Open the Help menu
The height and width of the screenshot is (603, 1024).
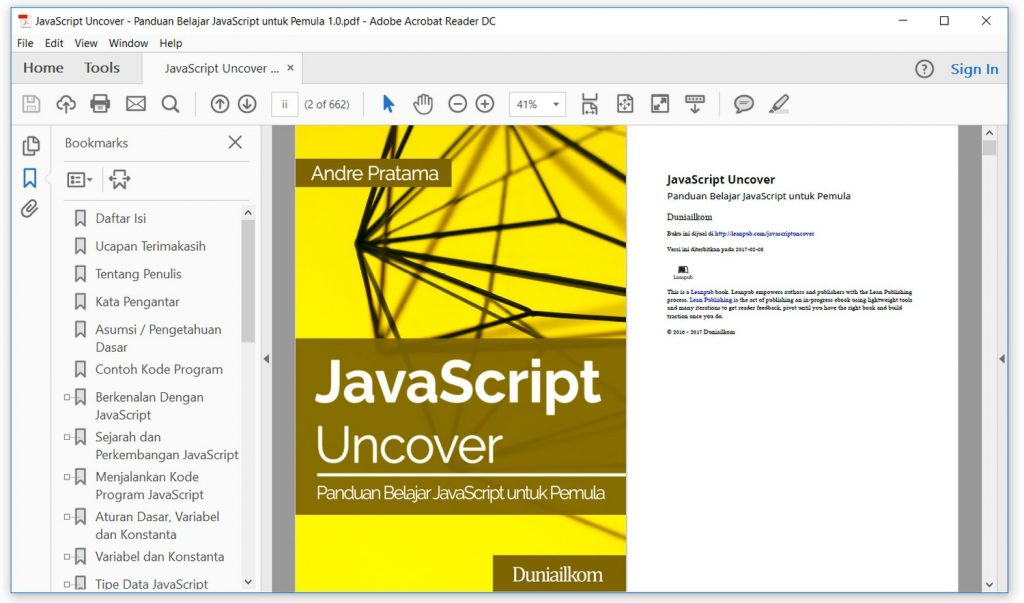click(x=170, y=43)
